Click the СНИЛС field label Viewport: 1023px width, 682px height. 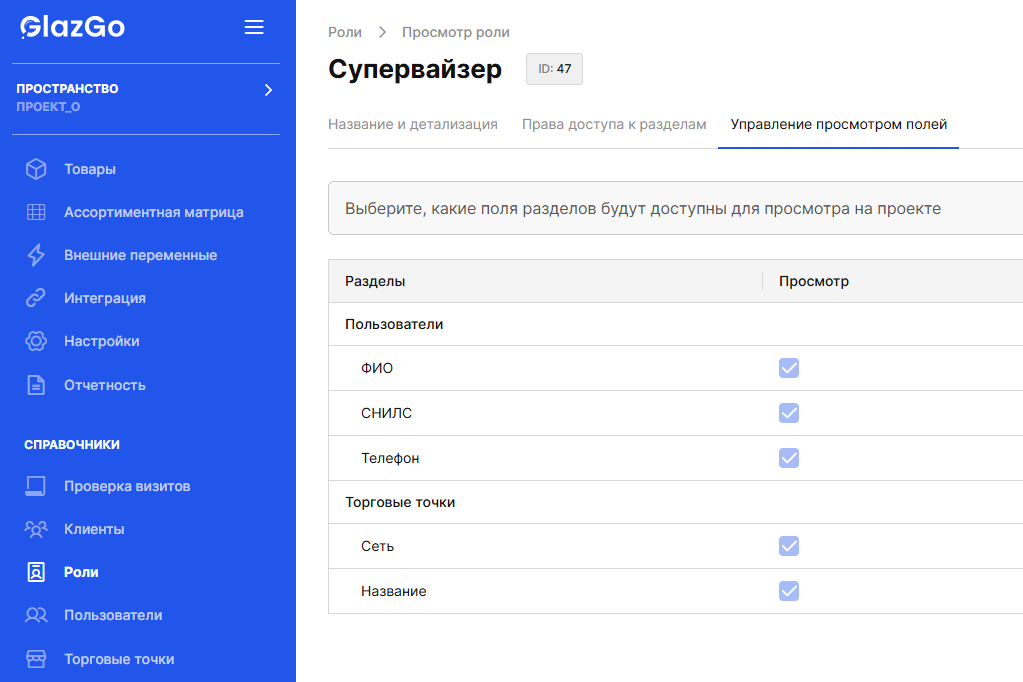[x=386, y=413]
